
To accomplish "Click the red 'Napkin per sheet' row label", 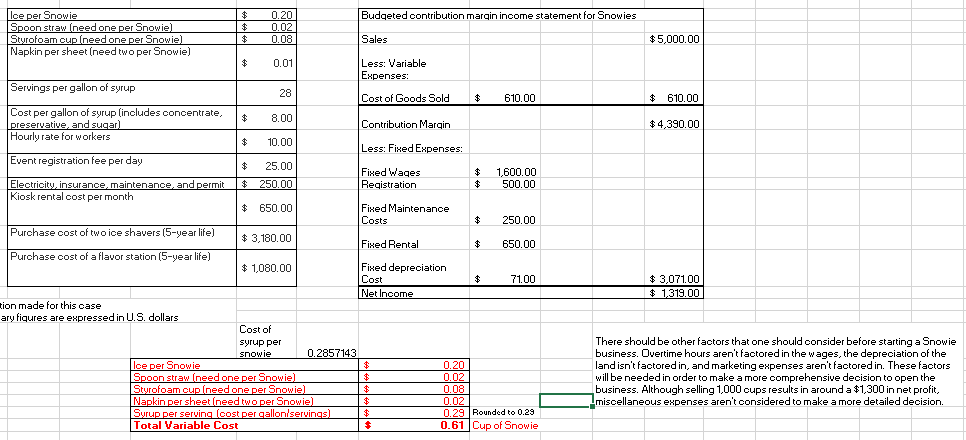I will coord(245,401).
